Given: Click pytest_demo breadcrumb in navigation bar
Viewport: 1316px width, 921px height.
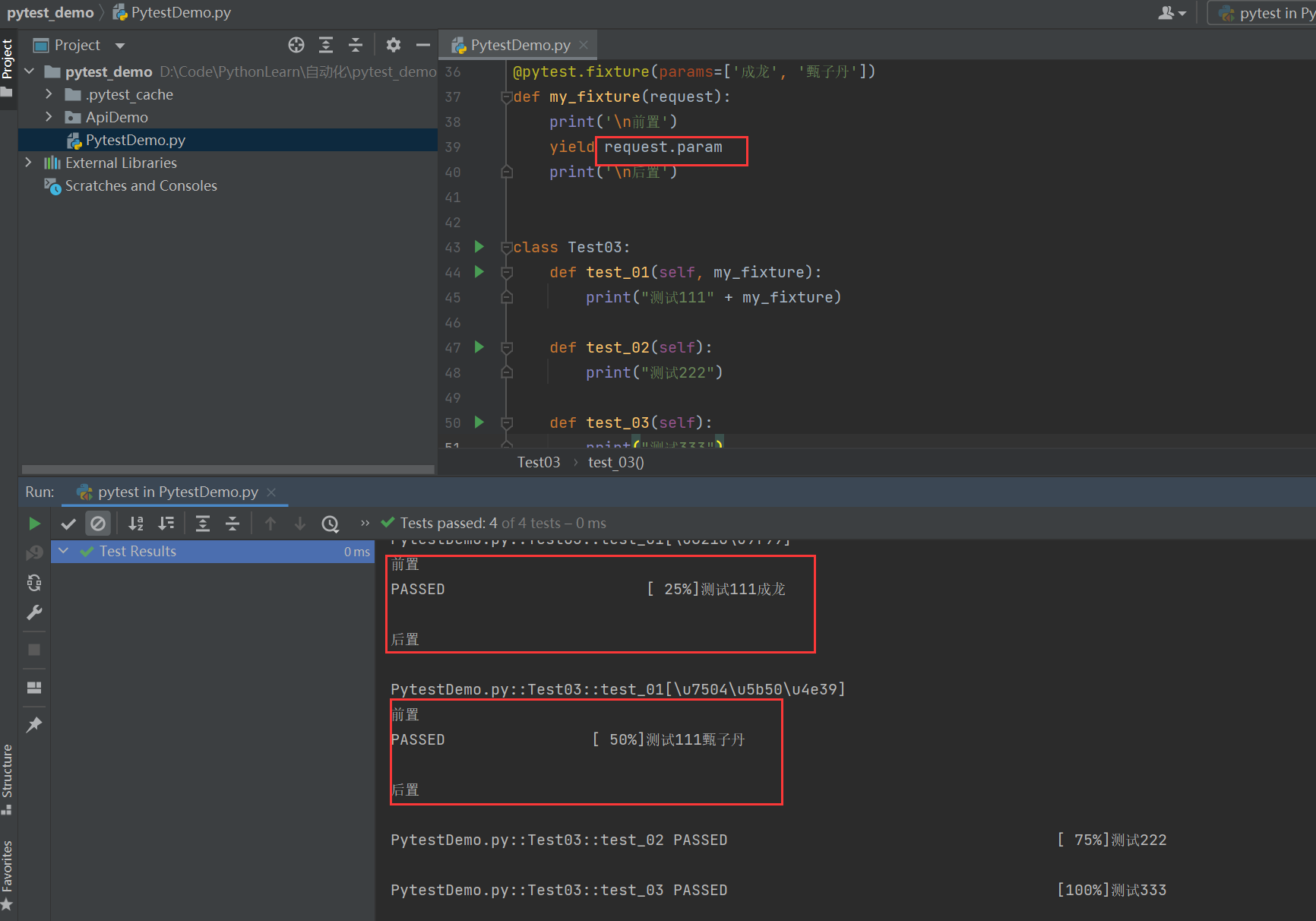Looking at the screenshot, I should coord(50,13).
